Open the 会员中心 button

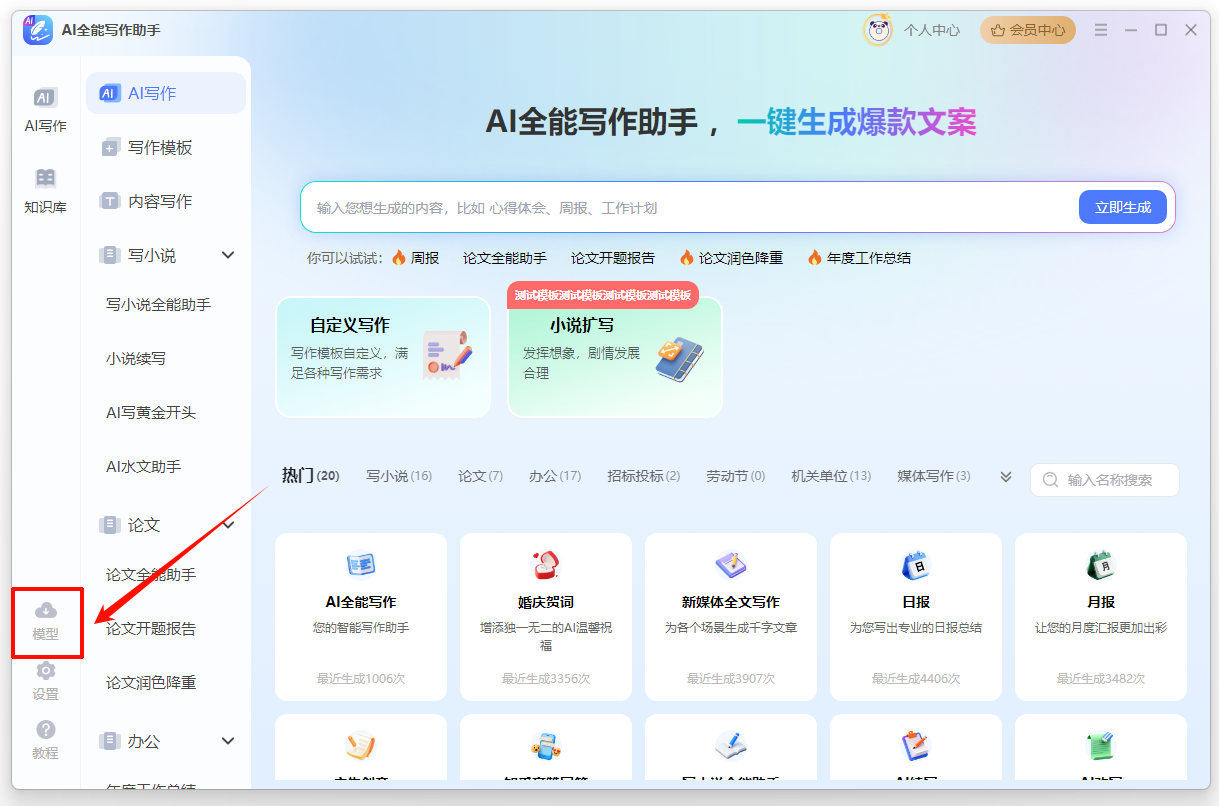[1028, 30]
